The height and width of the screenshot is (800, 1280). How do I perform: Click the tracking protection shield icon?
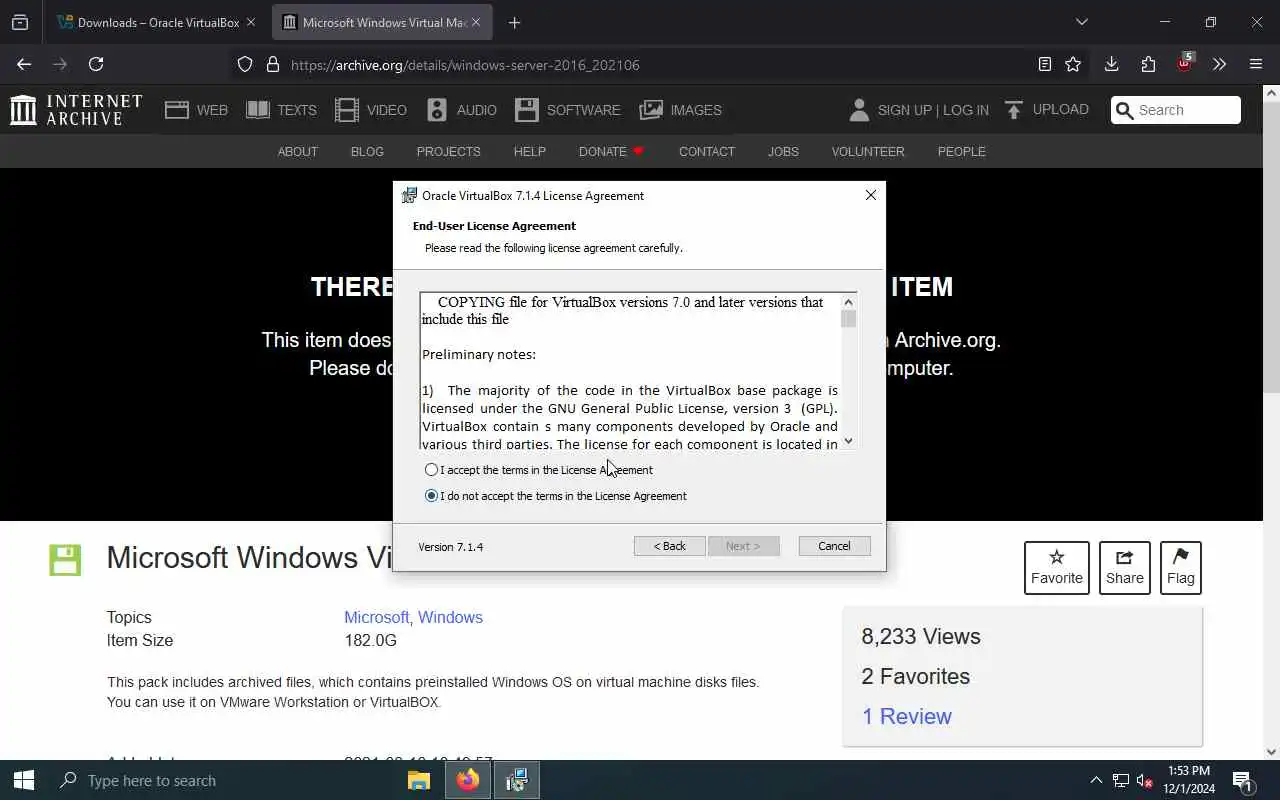245,64
